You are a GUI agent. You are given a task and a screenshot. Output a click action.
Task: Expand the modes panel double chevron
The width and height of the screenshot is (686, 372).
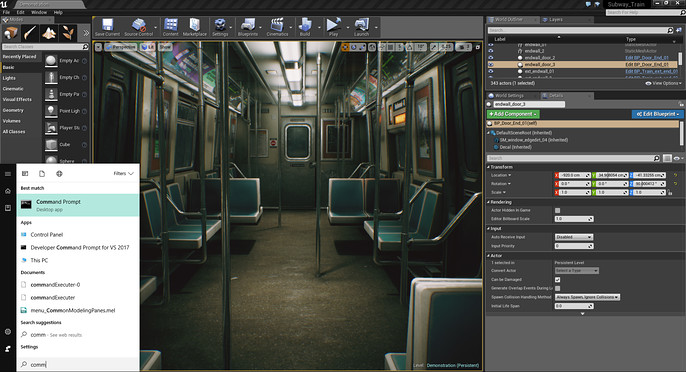coord(86,33)
